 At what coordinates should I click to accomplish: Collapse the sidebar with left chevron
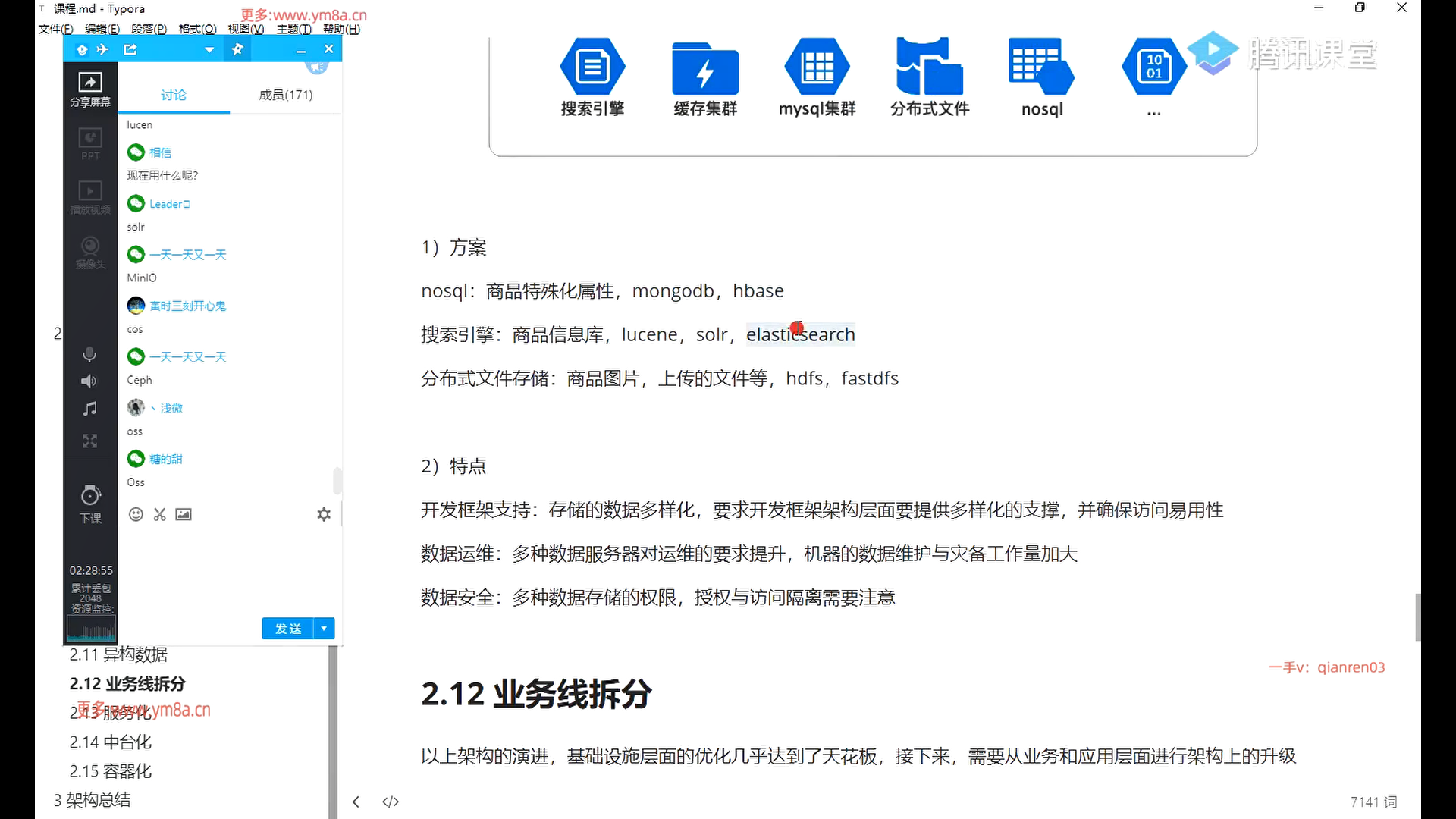[356, 802]
